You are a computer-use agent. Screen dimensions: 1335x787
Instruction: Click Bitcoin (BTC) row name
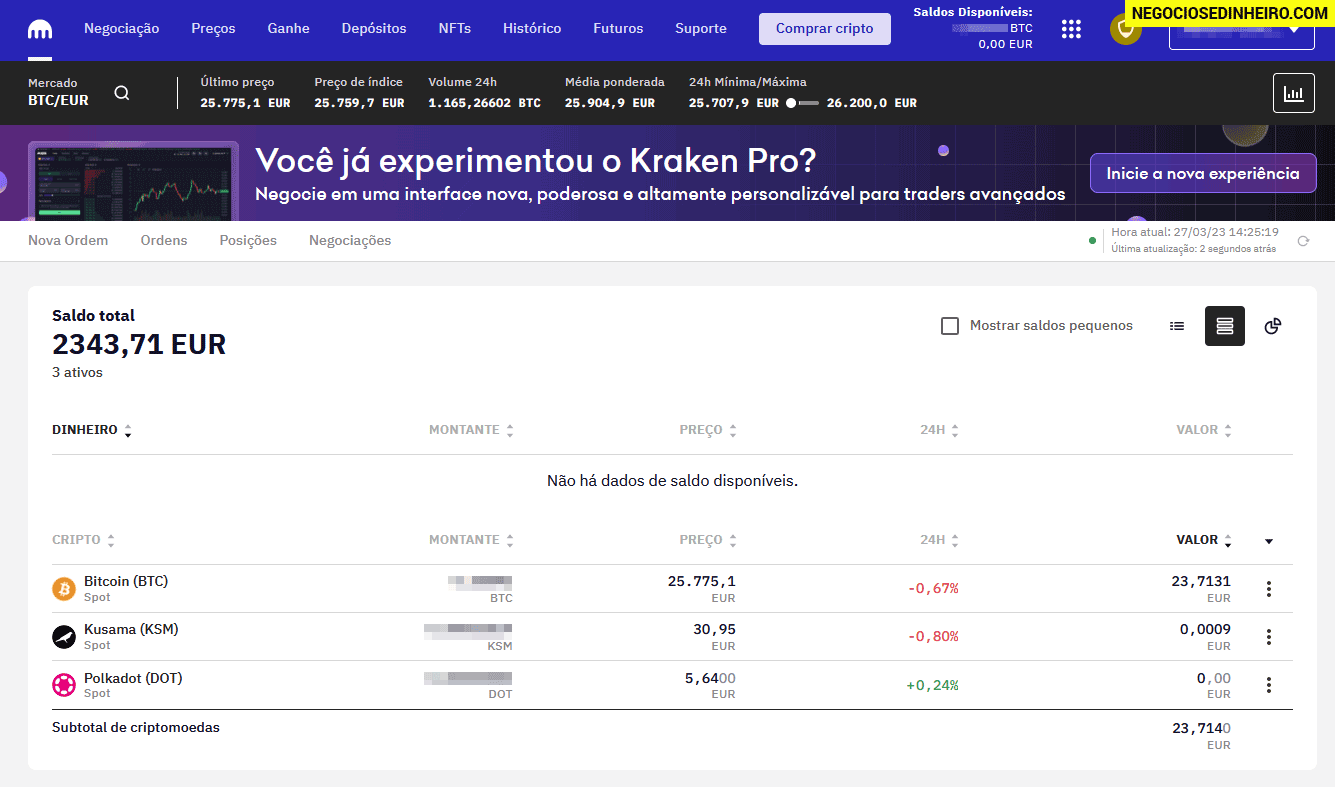tap(126, 581)
